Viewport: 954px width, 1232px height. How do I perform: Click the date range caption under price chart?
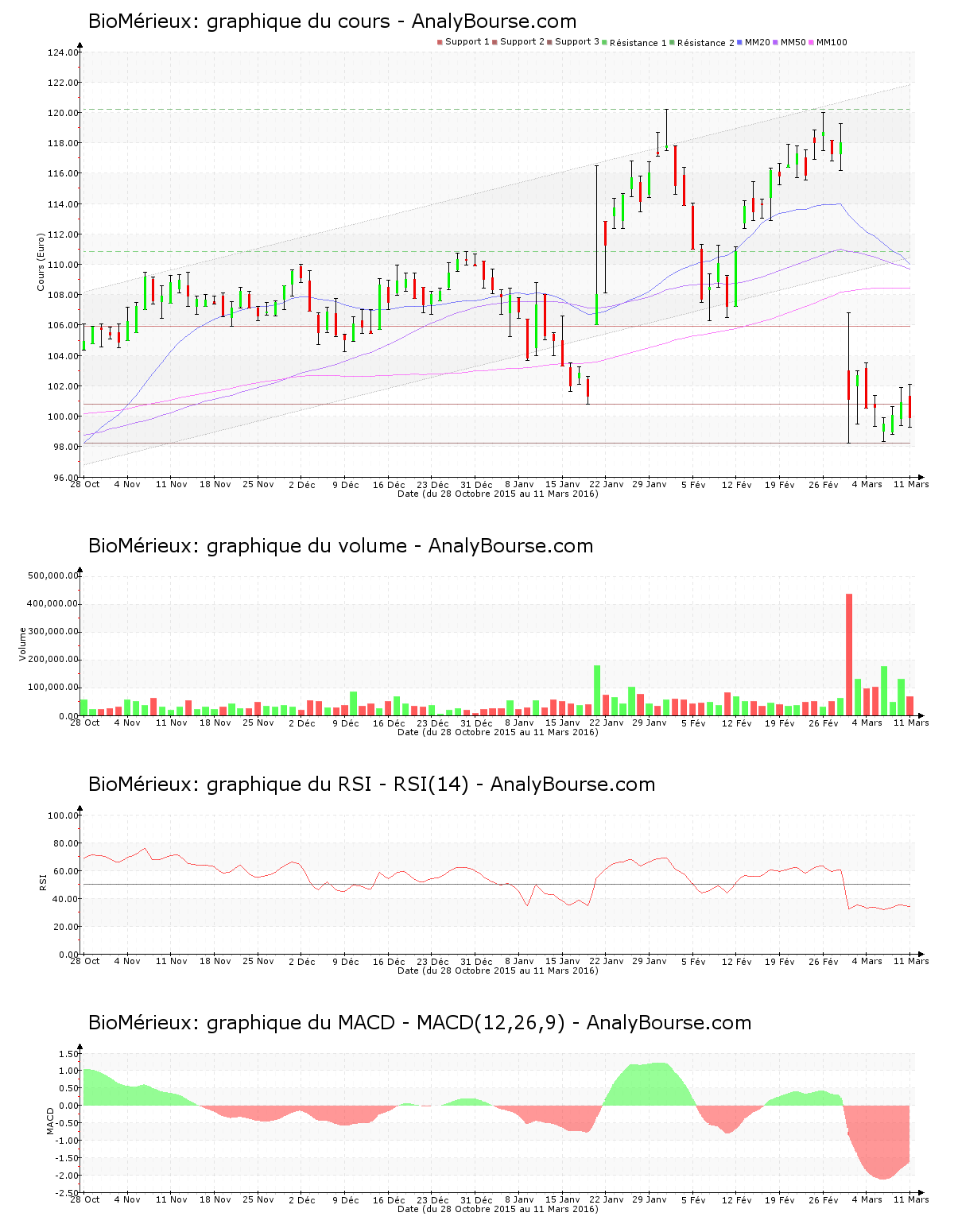point(498,494)
